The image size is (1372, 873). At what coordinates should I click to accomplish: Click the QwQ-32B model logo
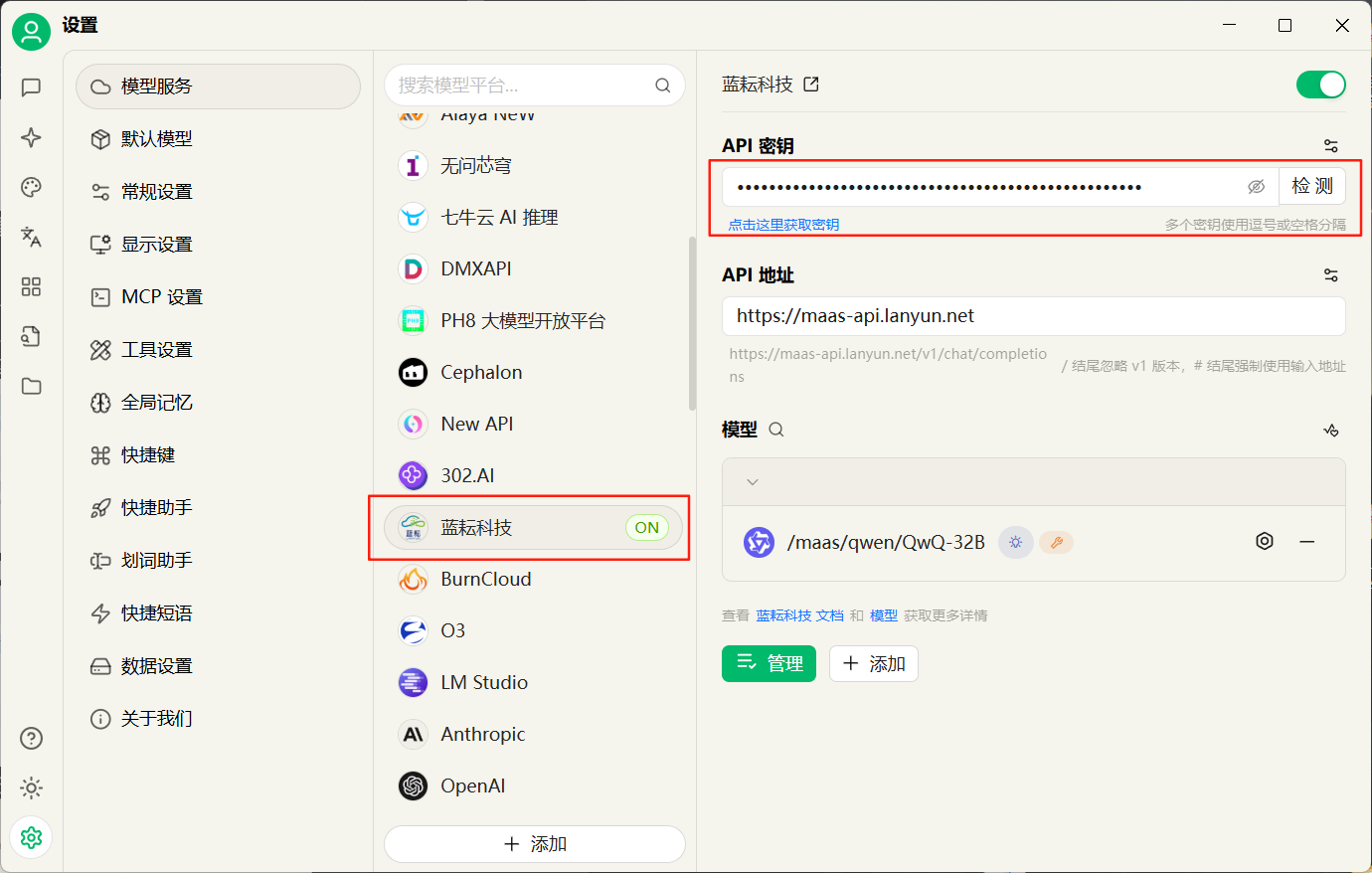pyautogui.click(x=760, y=543)
